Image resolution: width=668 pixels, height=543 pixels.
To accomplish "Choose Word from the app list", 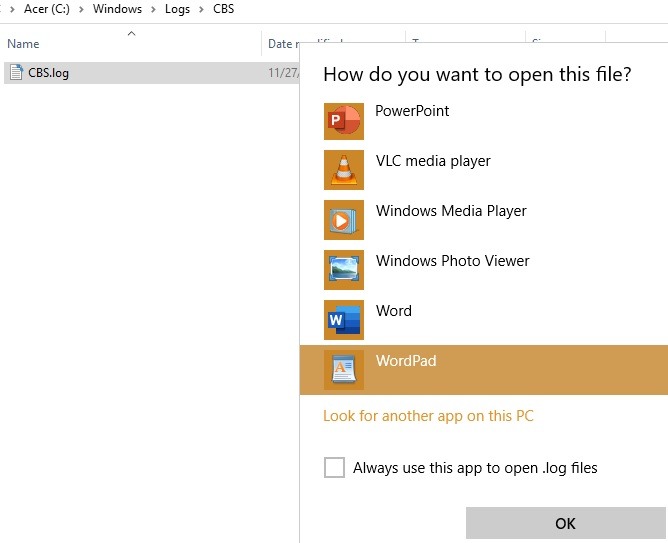I will pos(394,311).
